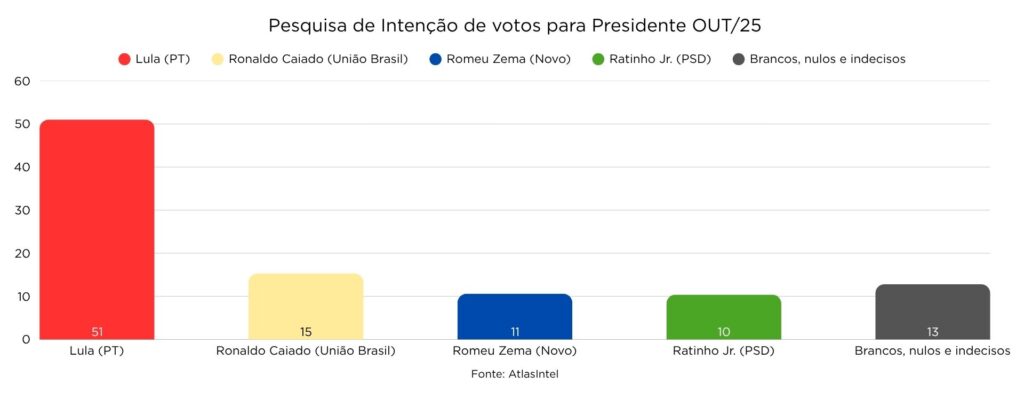This screenshot has width=1024, height=400.
Task: Click the red Lula (PT) legend dot
Action: point(125,59)
